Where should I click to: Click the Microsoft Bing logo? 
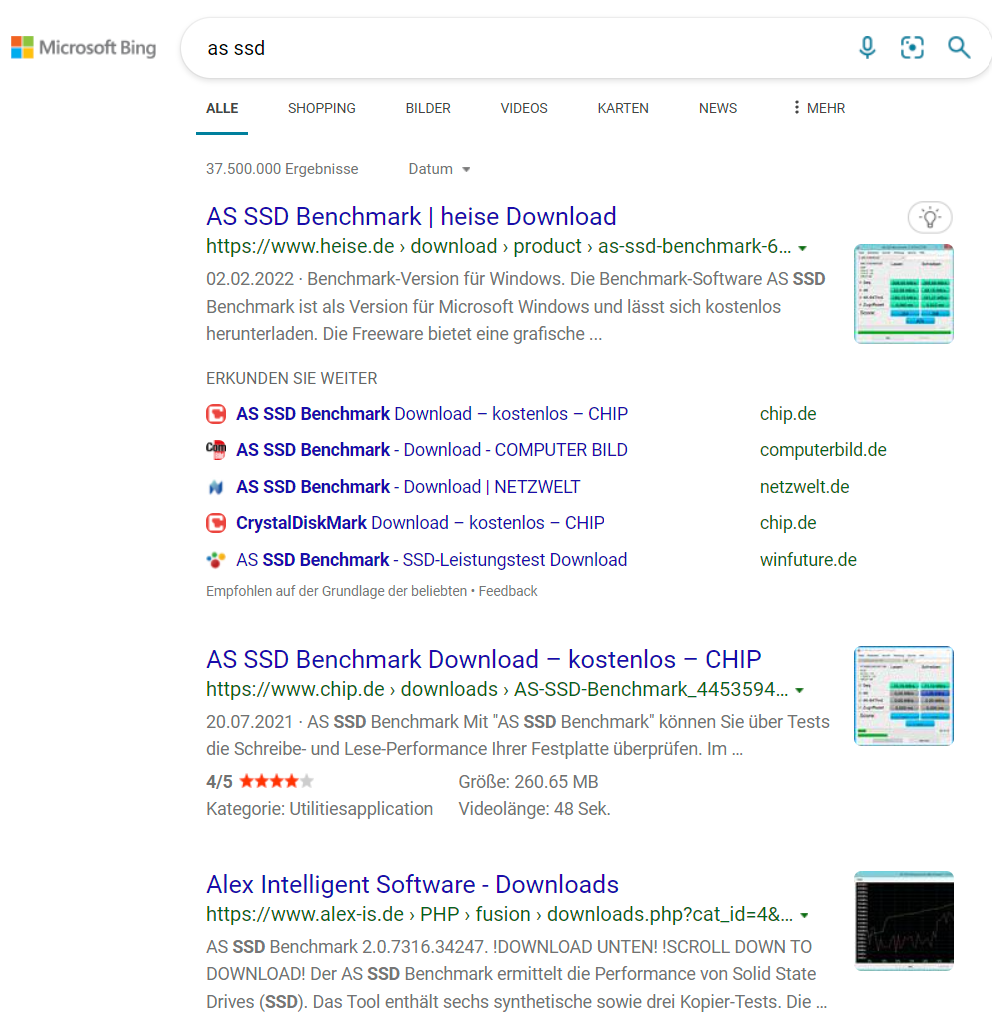[83, 48]
